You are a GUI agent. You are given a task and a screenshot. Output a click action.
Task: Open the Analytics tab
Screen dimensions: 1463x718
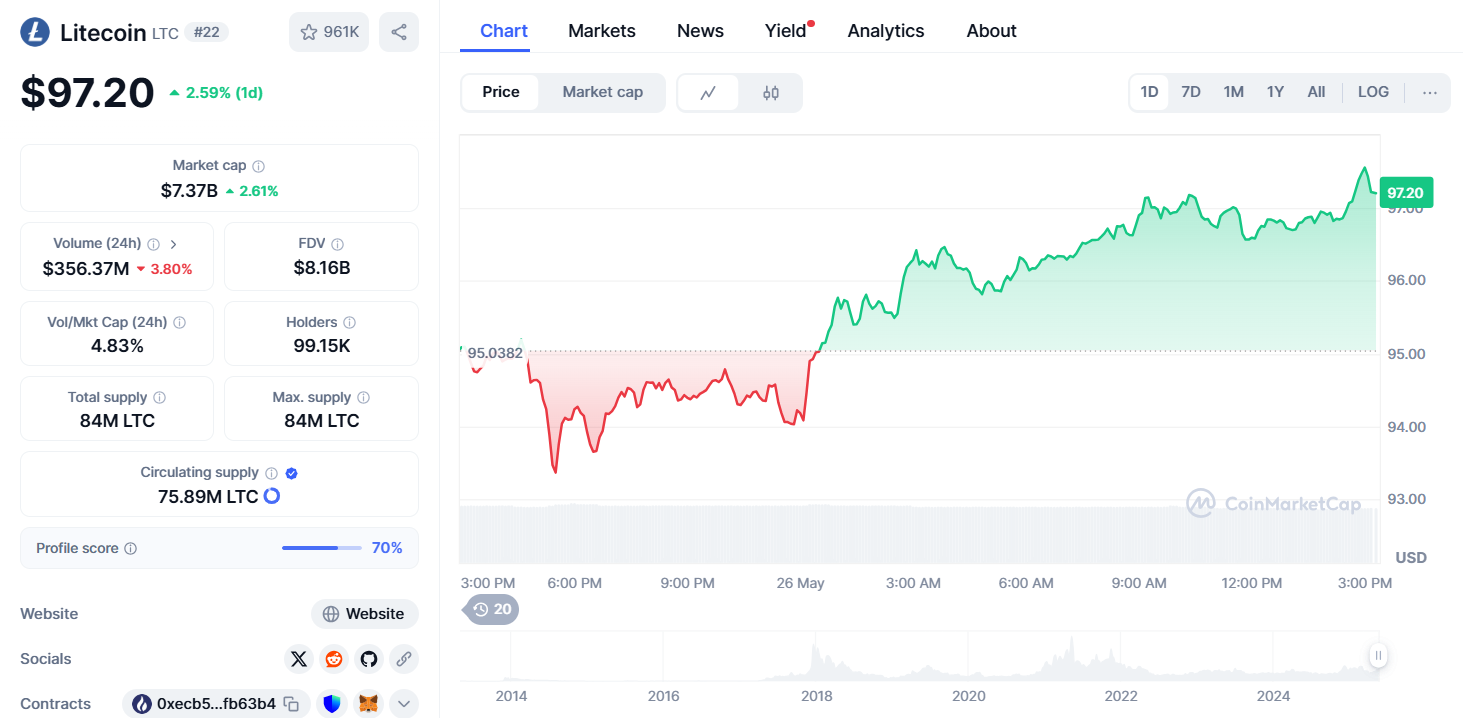pyautogui.click(x=886, y=31)
